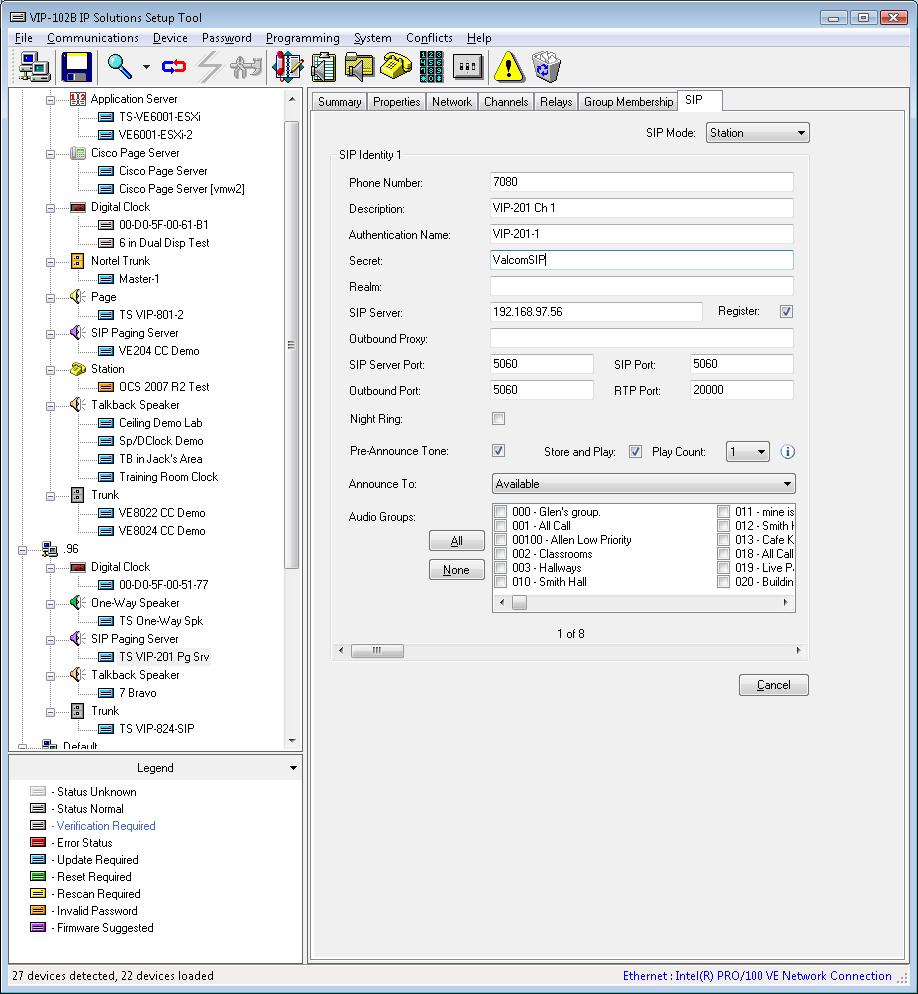Screen dimensions: 918x994
Task: Click the Realm input field
Action: tap(641, 287)
